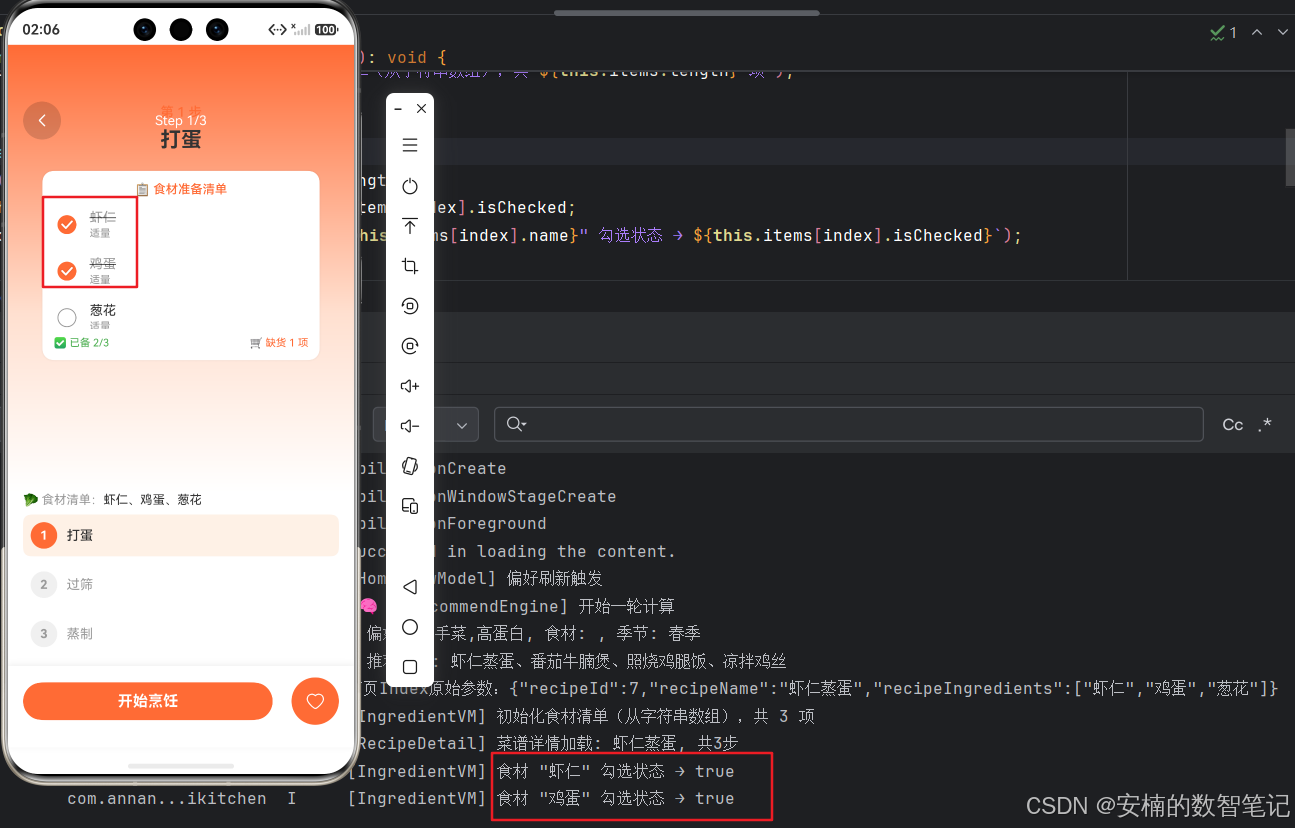Click the 勾选状态 template string code line
The width and height of the screenshot is (1295, 828).
pos(690,236)
